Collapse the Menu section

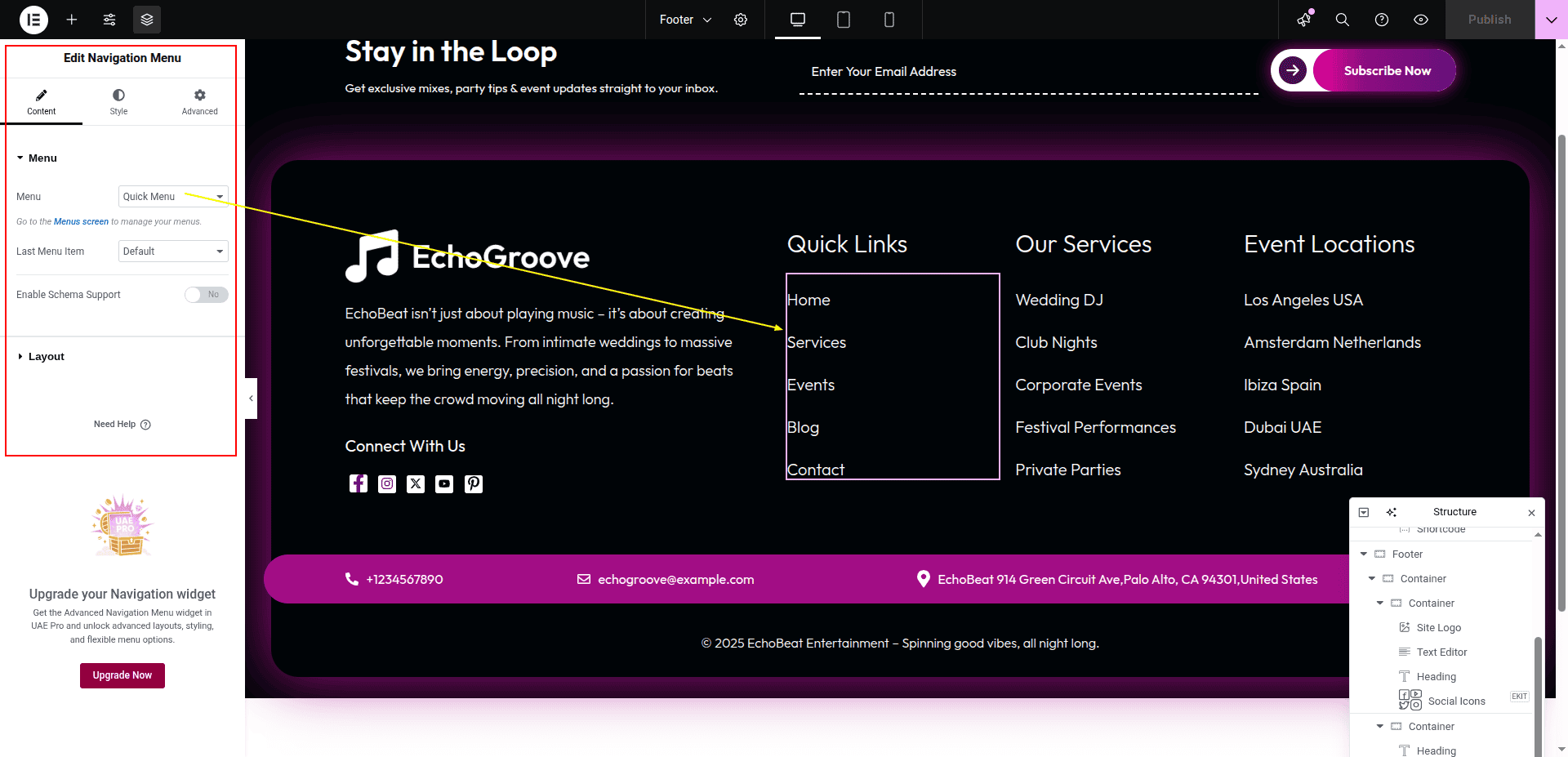tap(42, 158)
